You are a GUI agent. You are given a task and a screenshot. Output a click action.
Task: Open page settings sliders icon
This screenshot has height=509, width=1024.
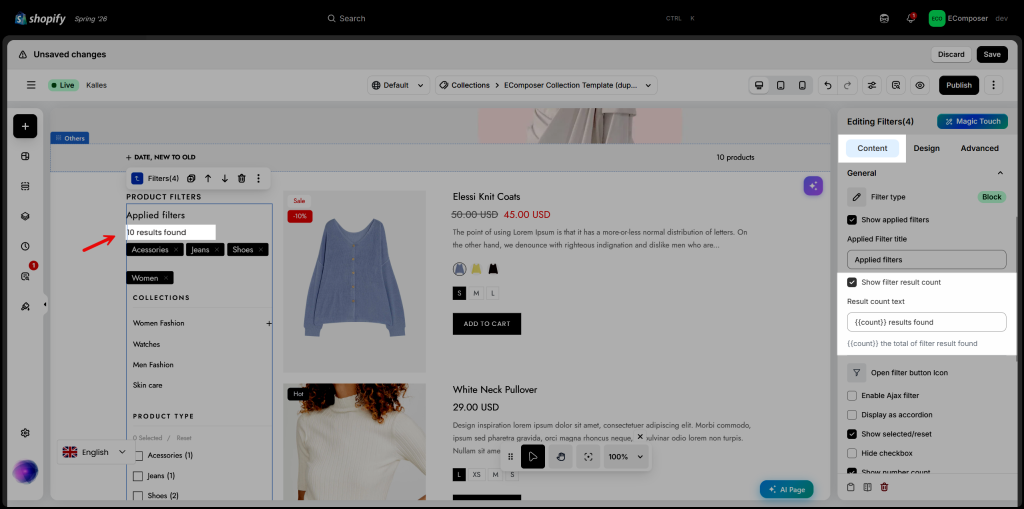click(872, 85)
